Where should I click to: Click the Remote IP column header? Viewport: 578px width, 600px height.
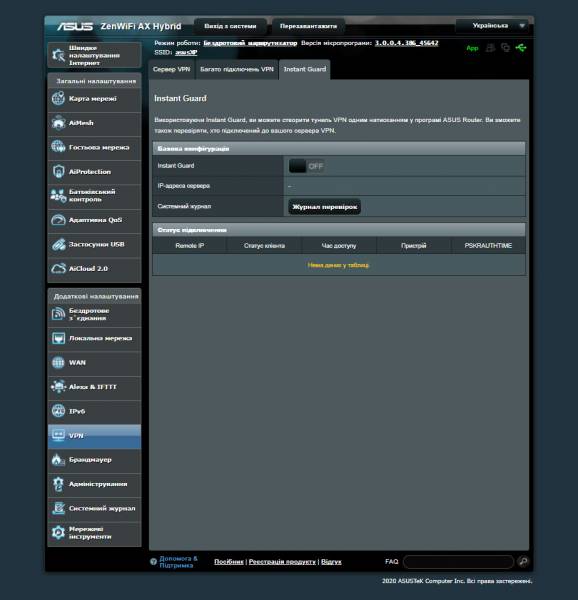tap(190, 246)
